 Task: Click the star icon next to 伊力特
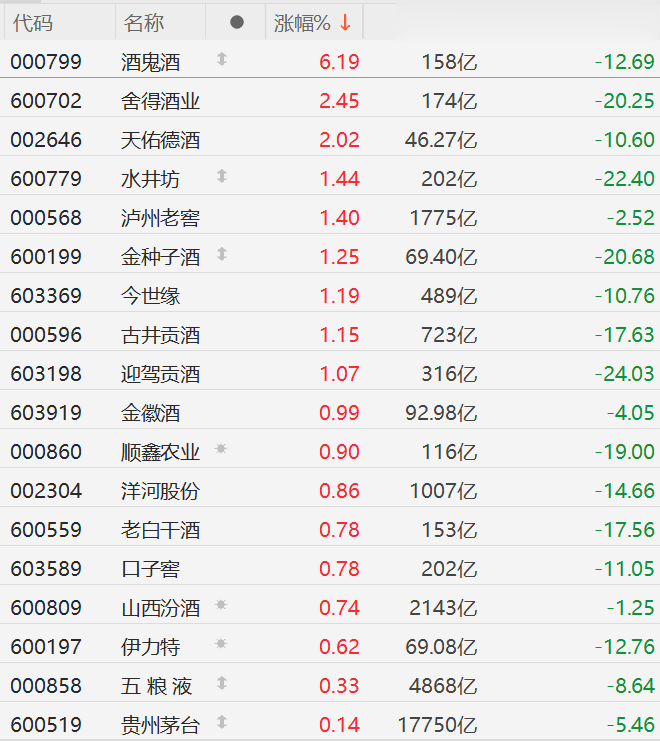[221, 644]
